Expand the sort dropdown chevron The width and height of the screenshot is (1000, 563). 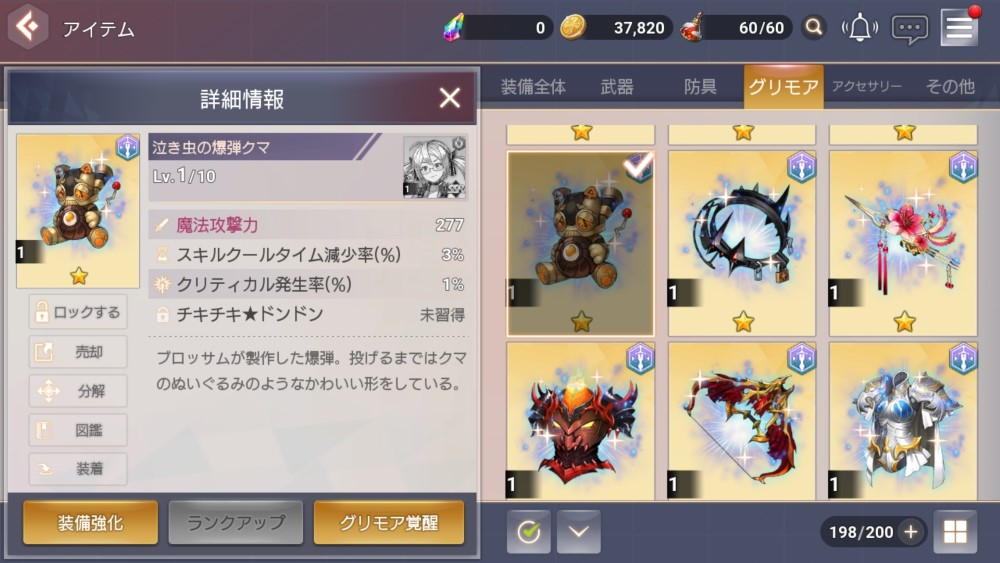click(578, 531)
